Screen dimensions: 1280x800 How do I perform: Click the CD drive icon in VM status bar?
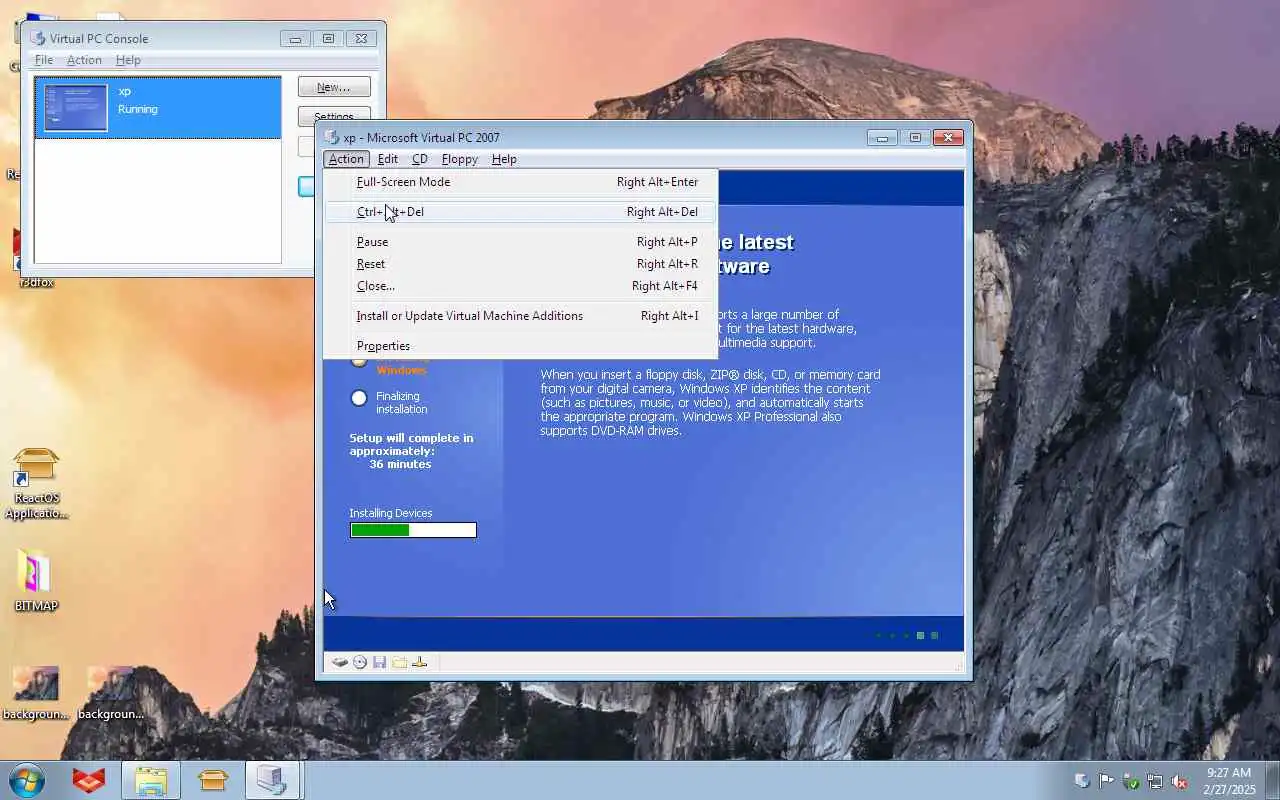click(360, 662)
